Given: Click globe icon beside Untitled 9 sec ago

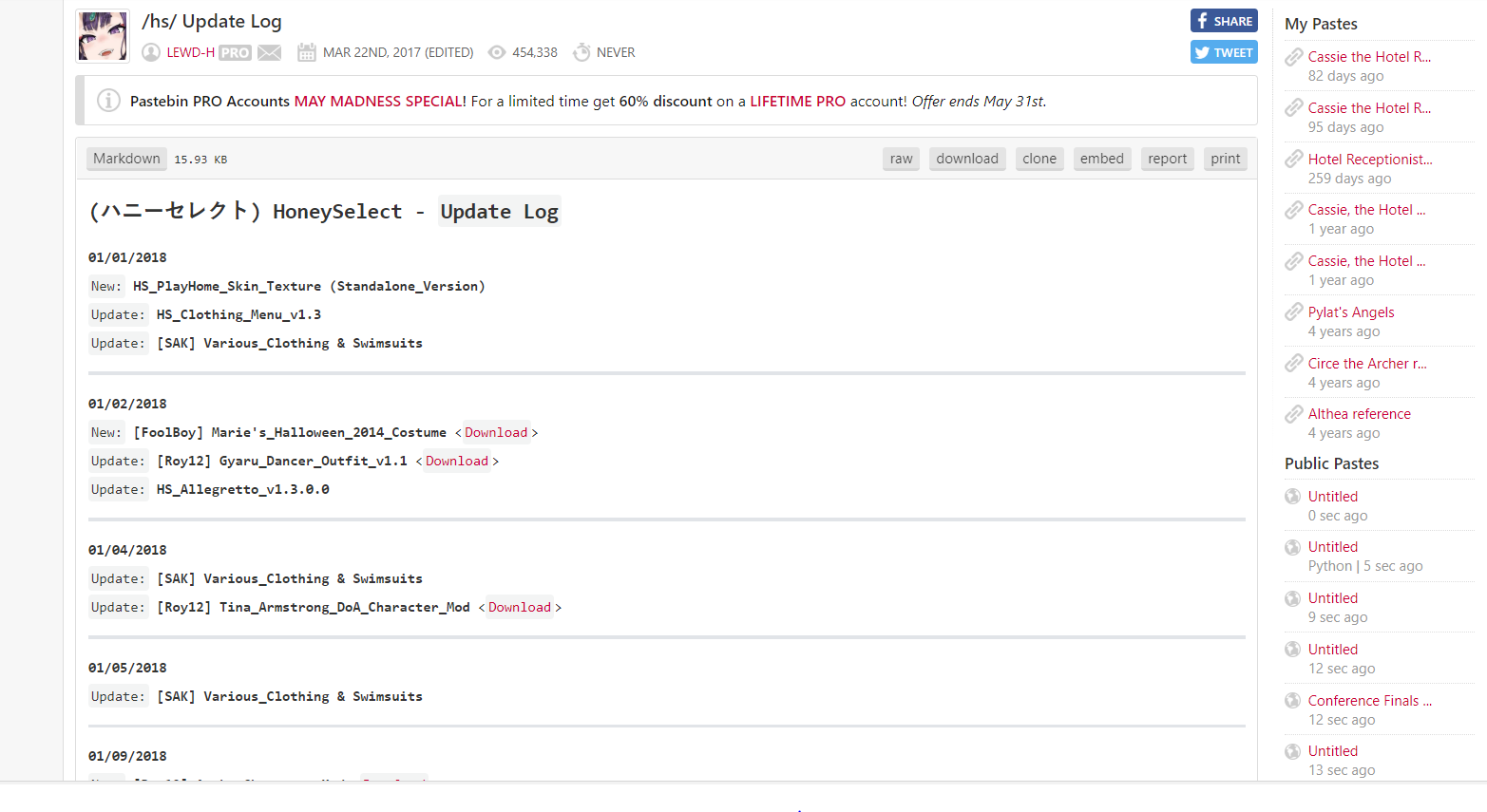Looking at the screenshot, I should coord(1292,598).
